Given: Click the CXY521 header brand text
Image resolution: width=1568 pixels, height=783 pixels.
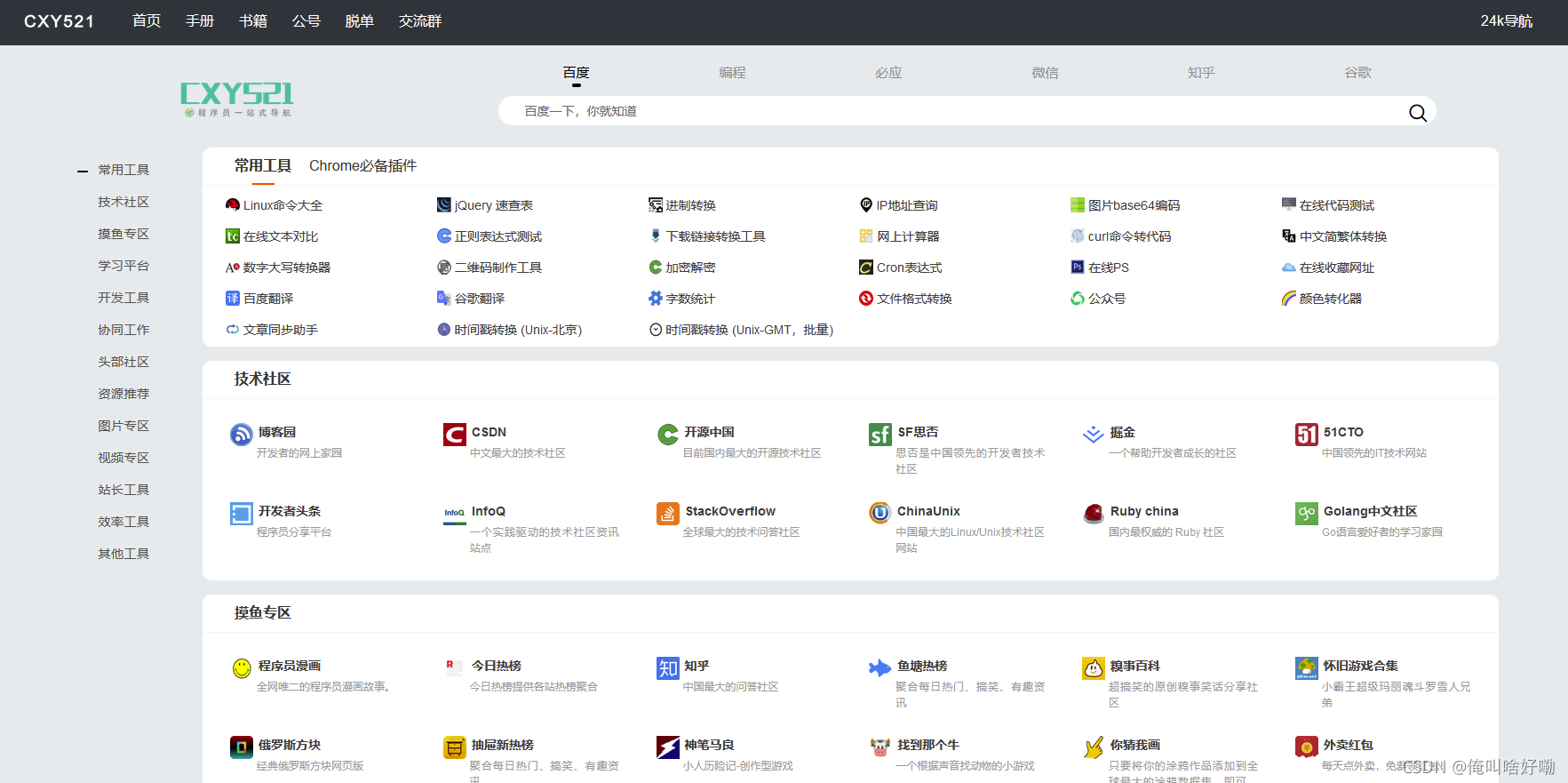Looking at the screenshot, I should (x=59, y=21).
